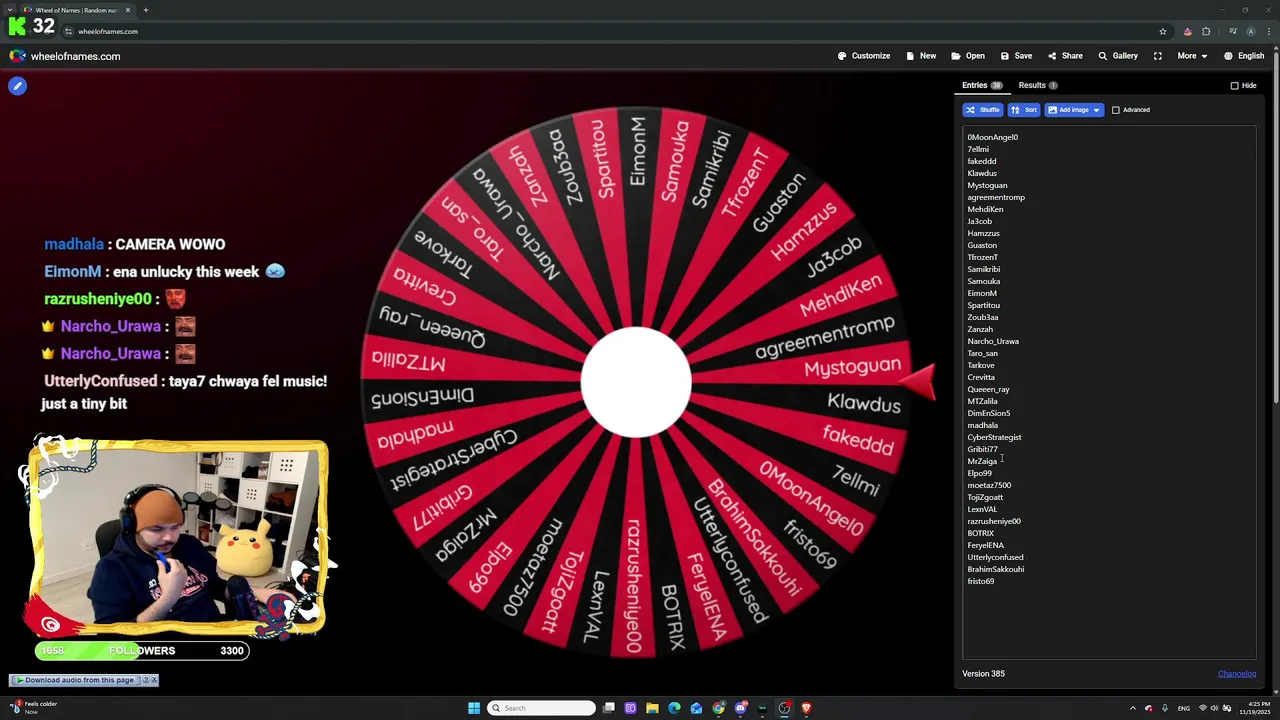The height and width of the screenshot is (720, 1280).
Task: Open File Explorer from taskbar
Action: pos(652,708)
